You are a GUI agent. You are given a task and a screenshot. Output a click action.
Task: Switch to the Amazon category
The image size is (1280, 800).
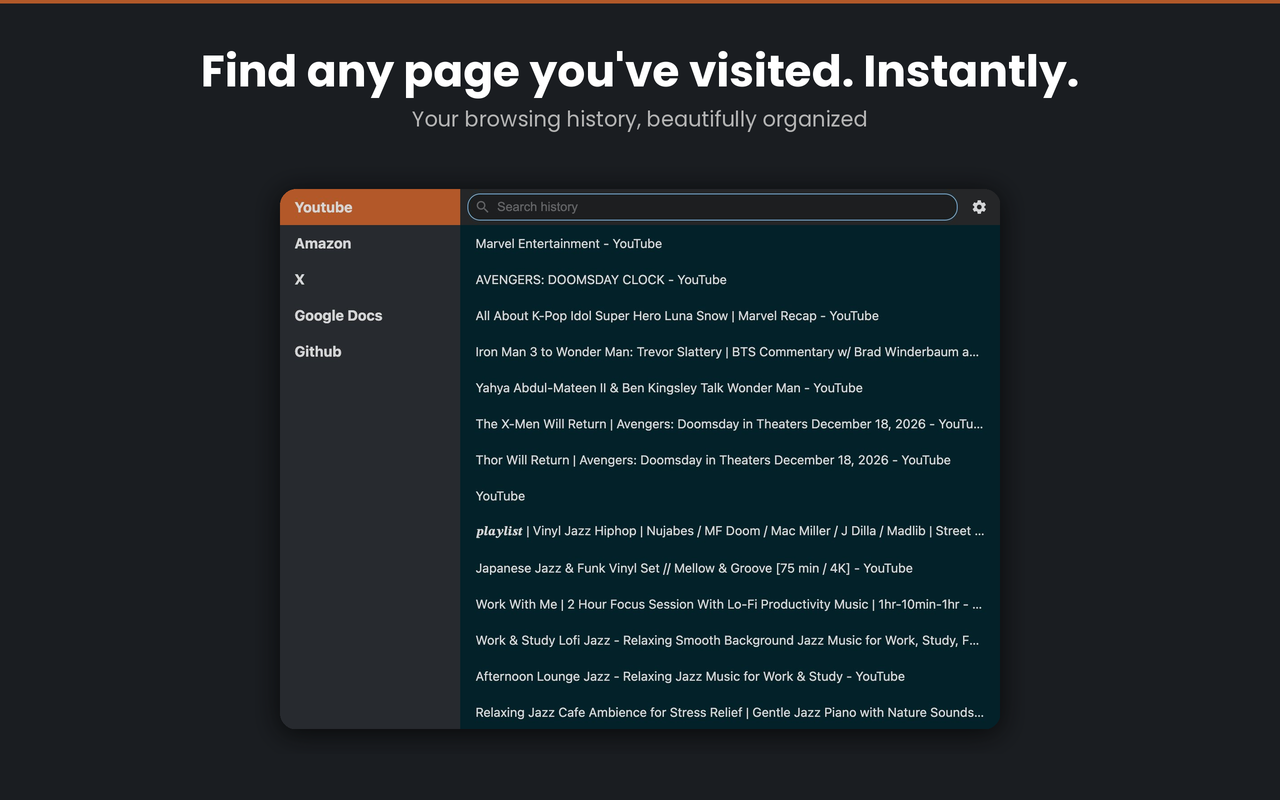click(370, 243)
